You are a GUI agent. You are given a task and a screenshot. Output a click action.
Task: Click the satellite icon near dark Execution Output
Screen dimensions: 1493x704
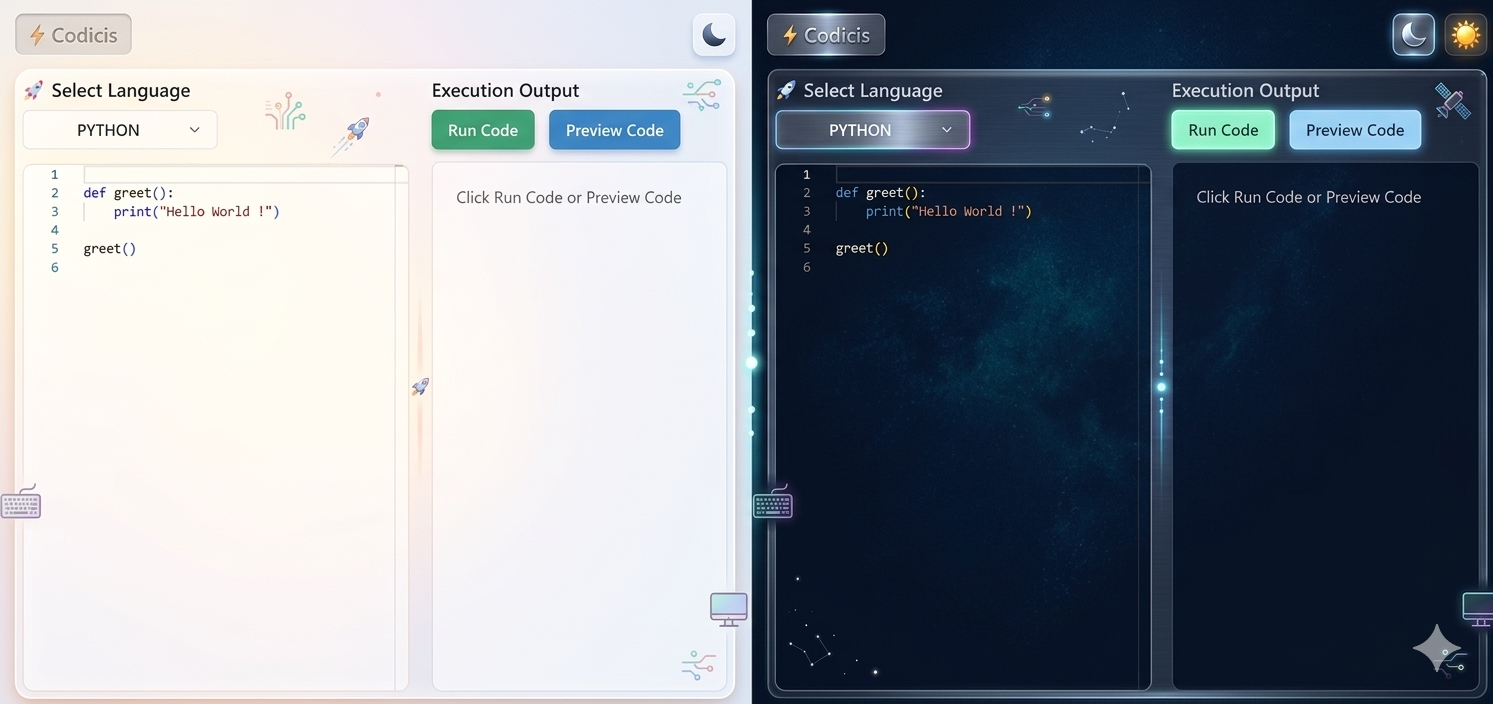pos(1452,101)
